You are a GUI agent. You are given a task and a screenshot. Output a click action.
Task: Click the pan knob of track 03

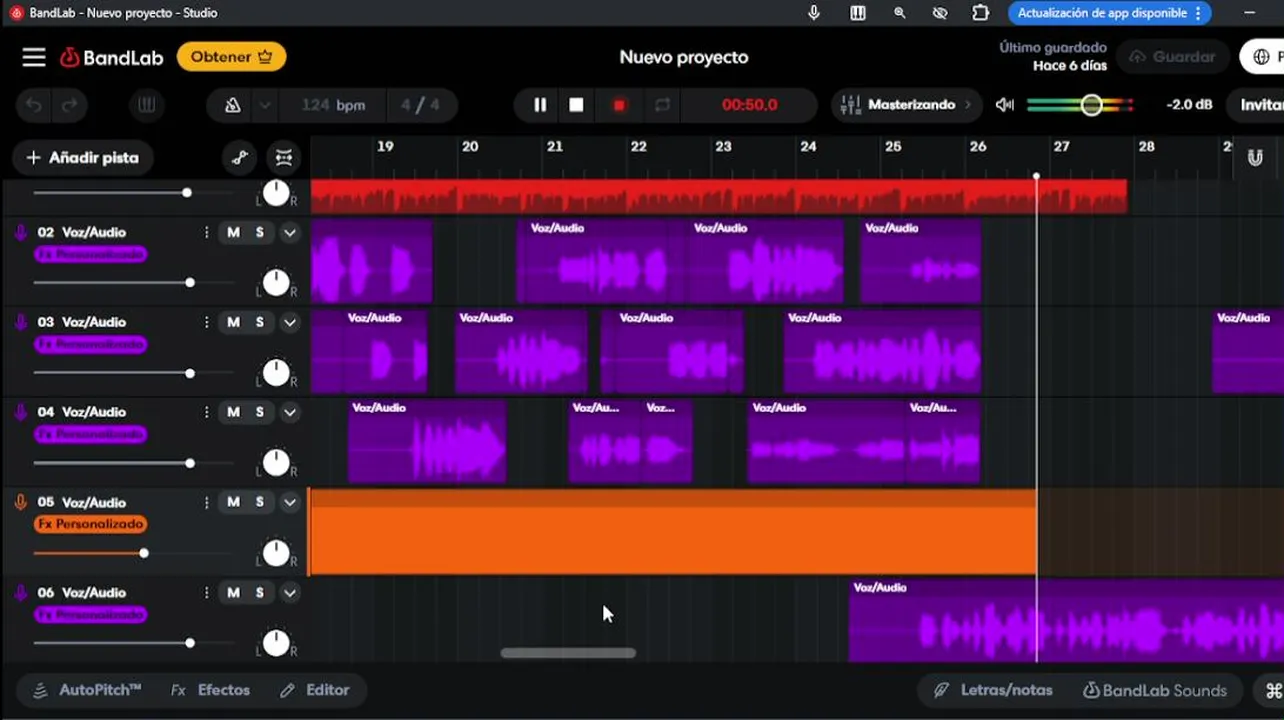point(276,374)
